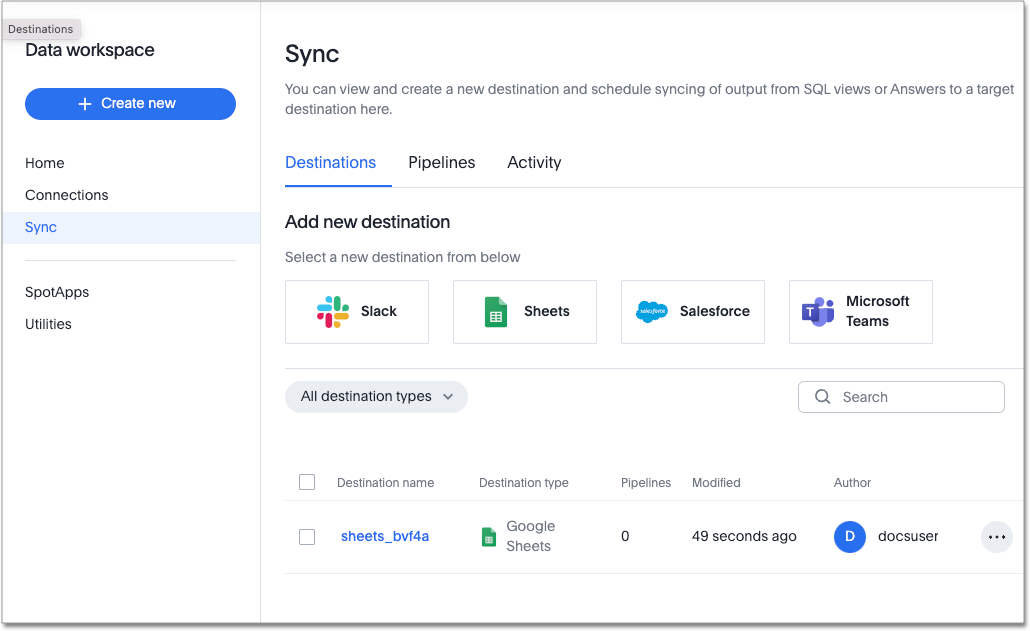The width and height of the screenshot is (1030, 631).
Task: Open the ellipsis menu for sheets_bvf4a
Action: tap(996, 536)
